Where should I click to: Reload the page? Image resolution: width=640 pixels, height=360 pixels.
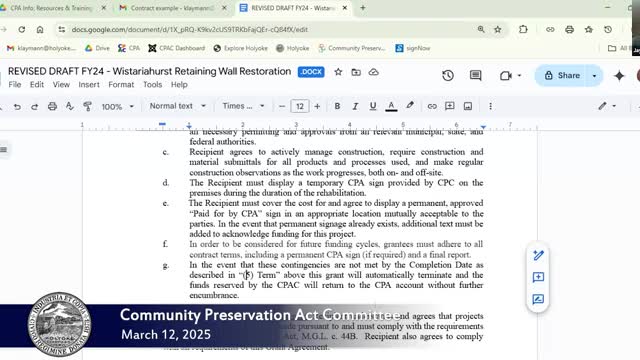tap(22, 29)
